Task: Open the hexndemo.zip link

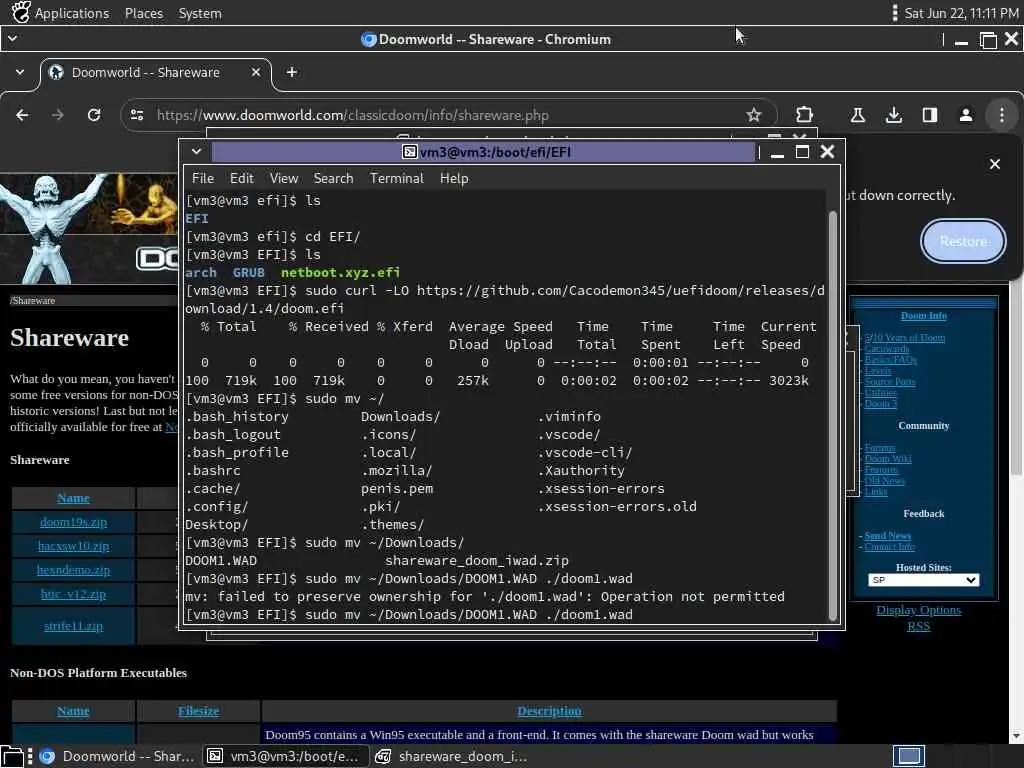Action: [73, 570]
